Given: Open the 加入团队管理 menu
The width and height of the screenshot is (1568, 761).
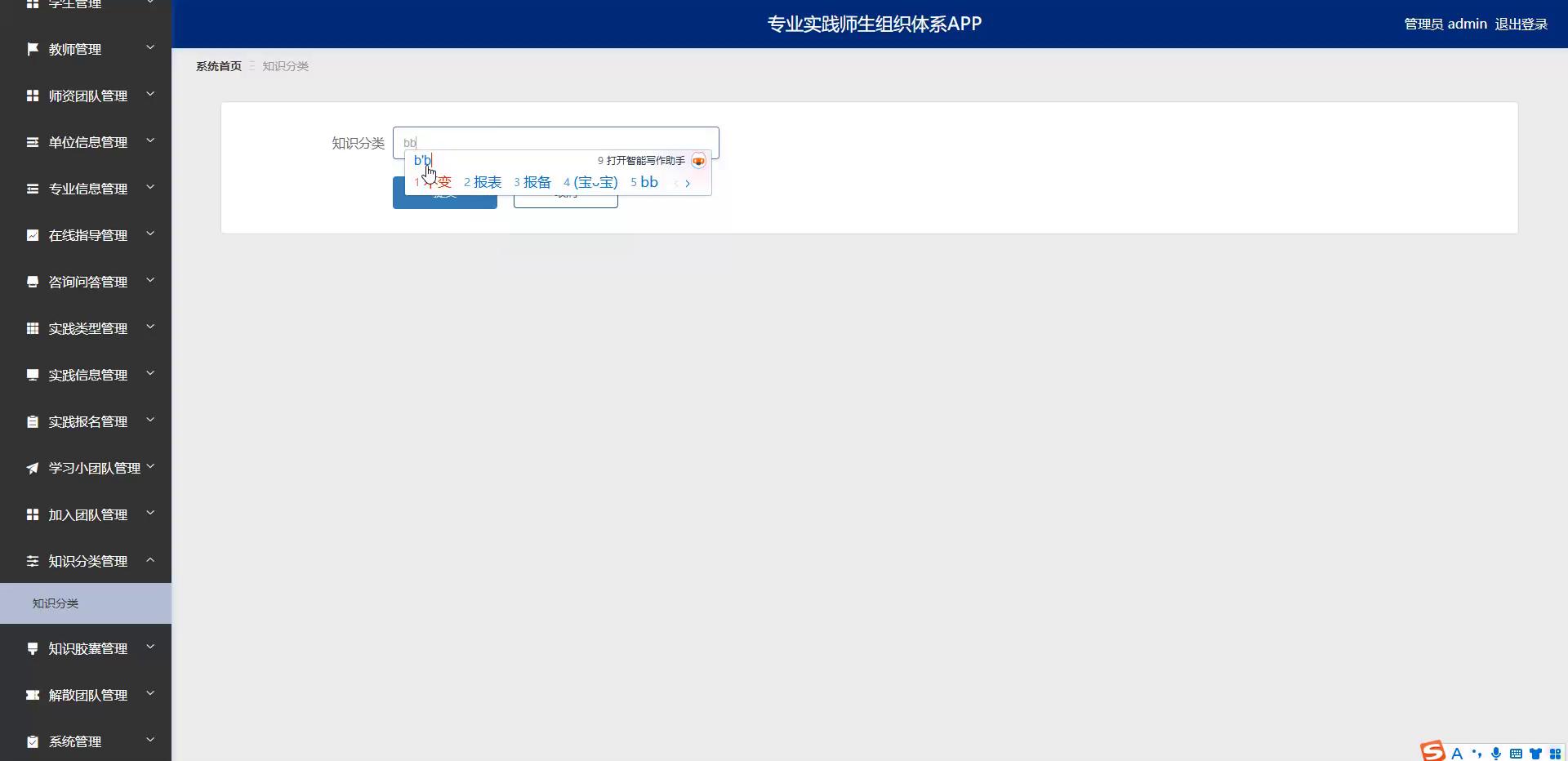Looking at the screenshot, I should pyautogui.click(x=86, y=514).
